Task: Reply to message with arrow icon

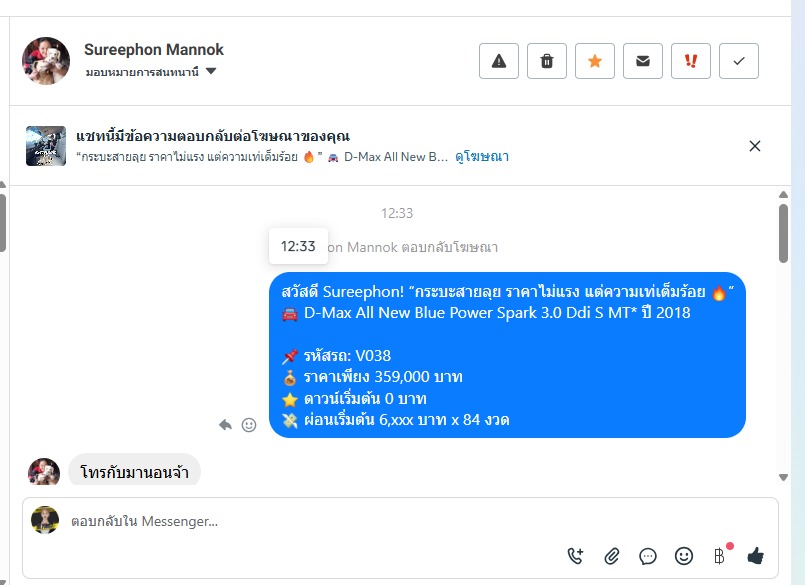Action: (x=225, y=425)
